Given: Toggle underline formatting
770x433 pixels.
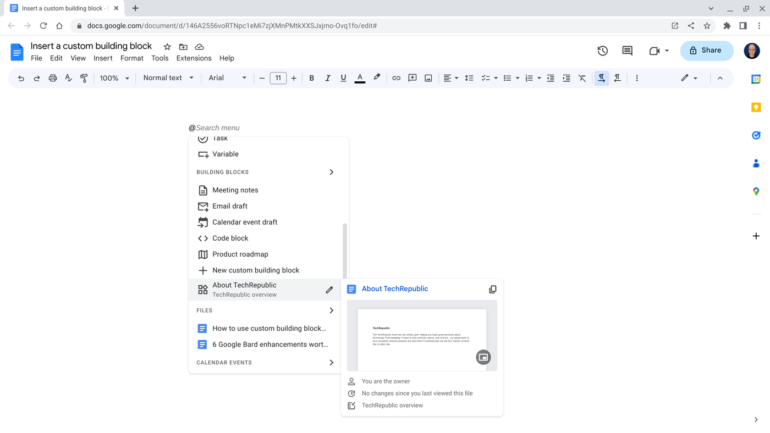Looking at the screenshot, I should coord(343,78).
